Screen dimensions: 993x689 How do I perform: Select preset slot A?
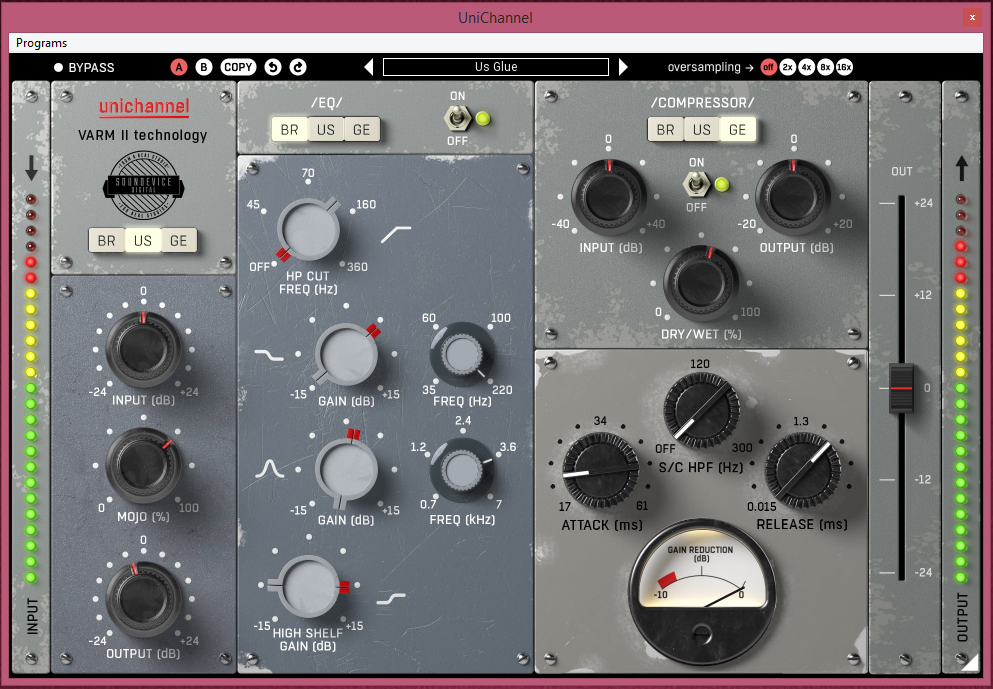[x=179, y=67]
